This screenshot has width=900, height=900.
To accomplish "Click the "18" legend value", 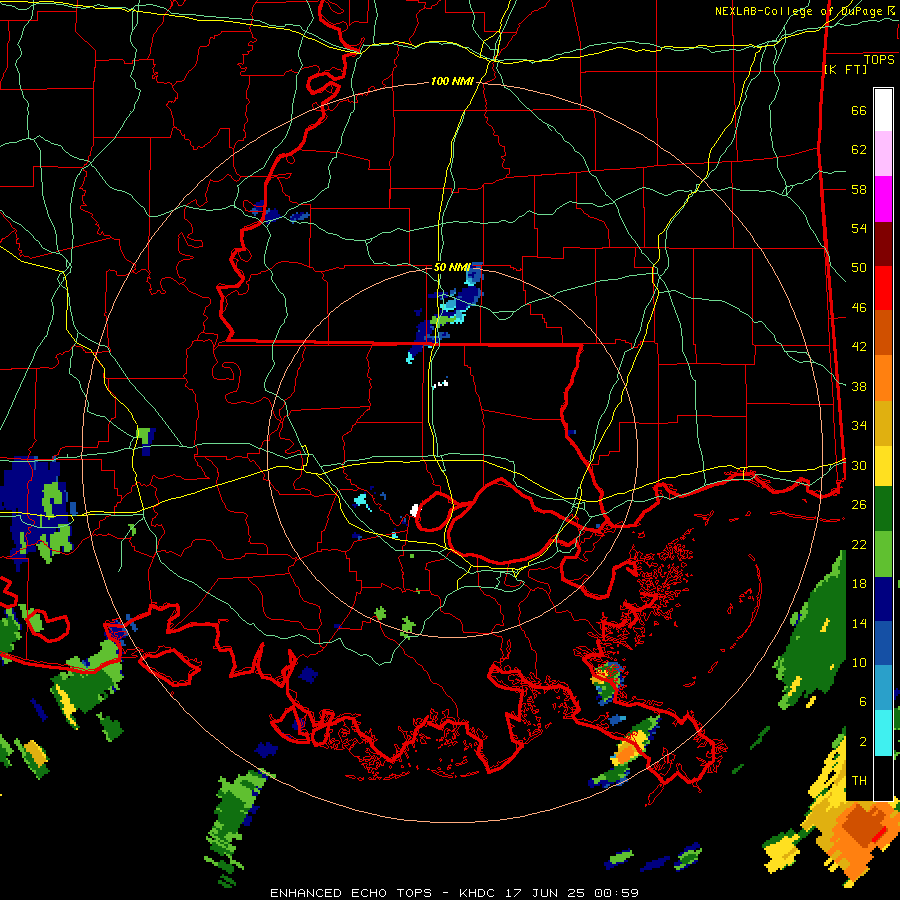I will click(x=859, y=584).
